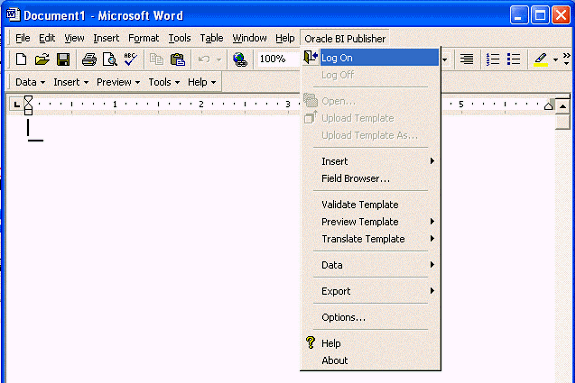Open the Help dropdown on BI Publisher toolbar
The width and height of the screenshot is (575, 383).
click(x=202, y=82)
